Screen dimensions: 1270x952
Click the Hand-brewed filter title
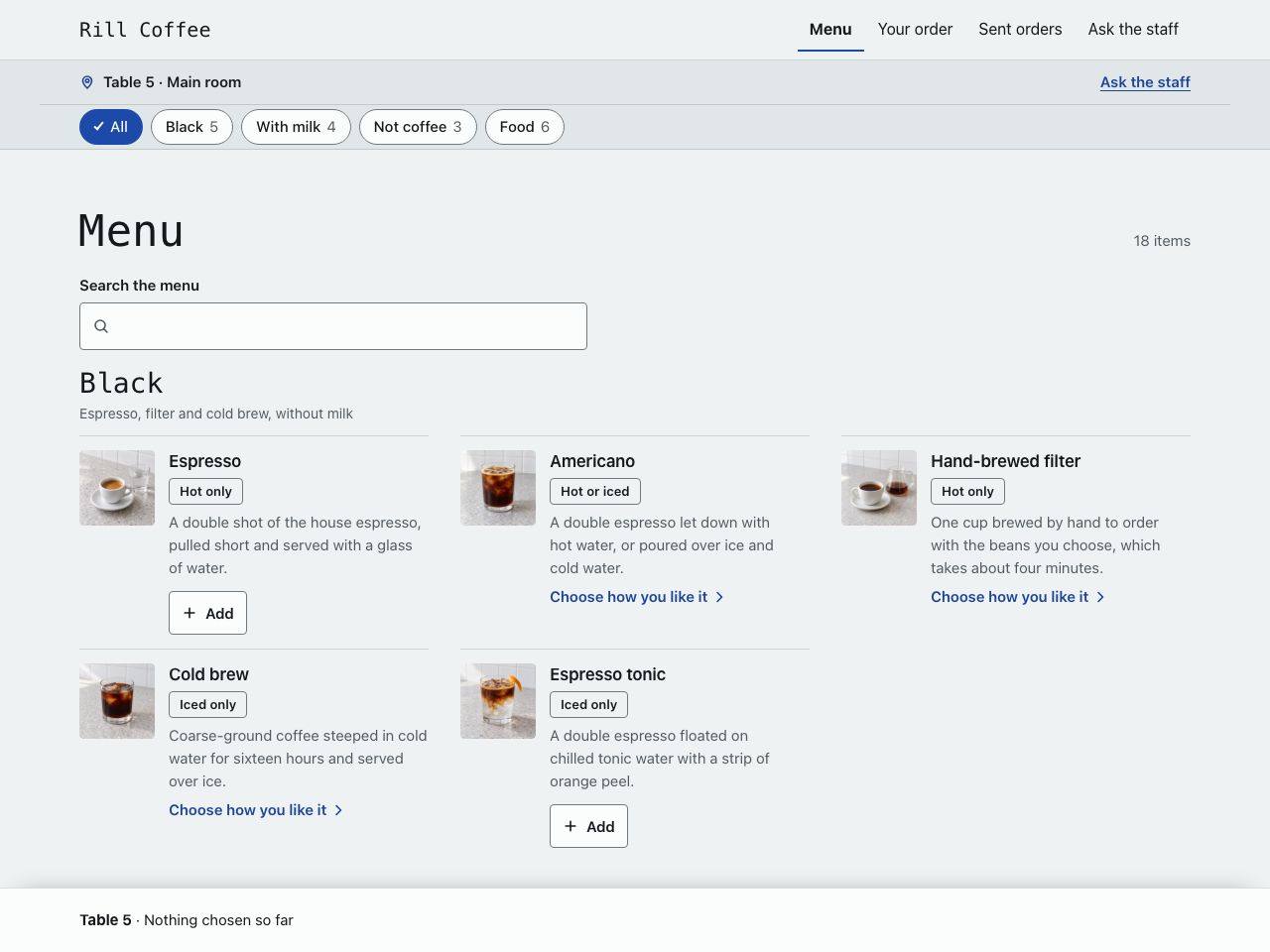(x=1005, y=461)
